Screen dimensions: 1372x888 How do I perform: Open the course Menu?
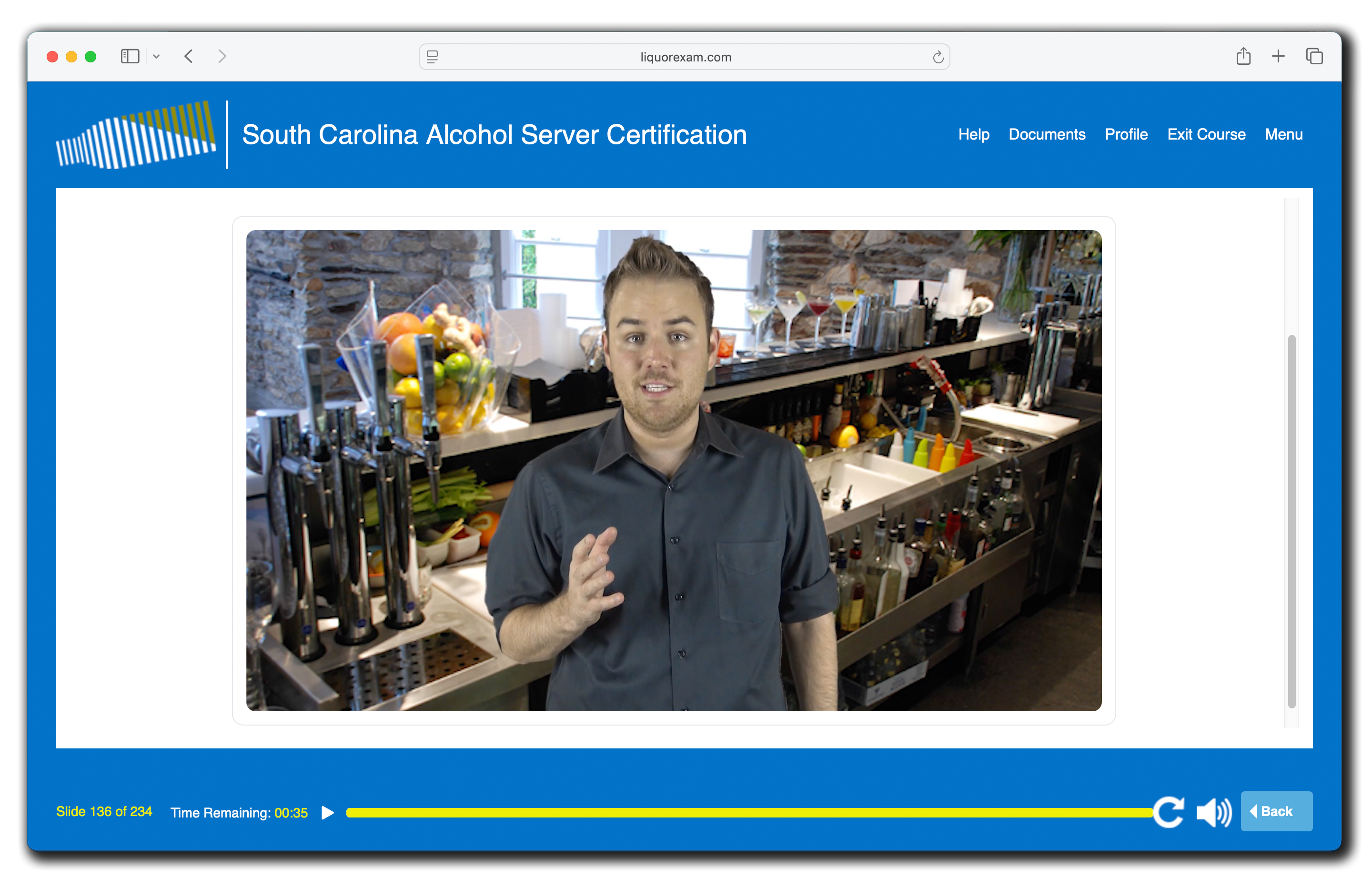point(1283,134)
